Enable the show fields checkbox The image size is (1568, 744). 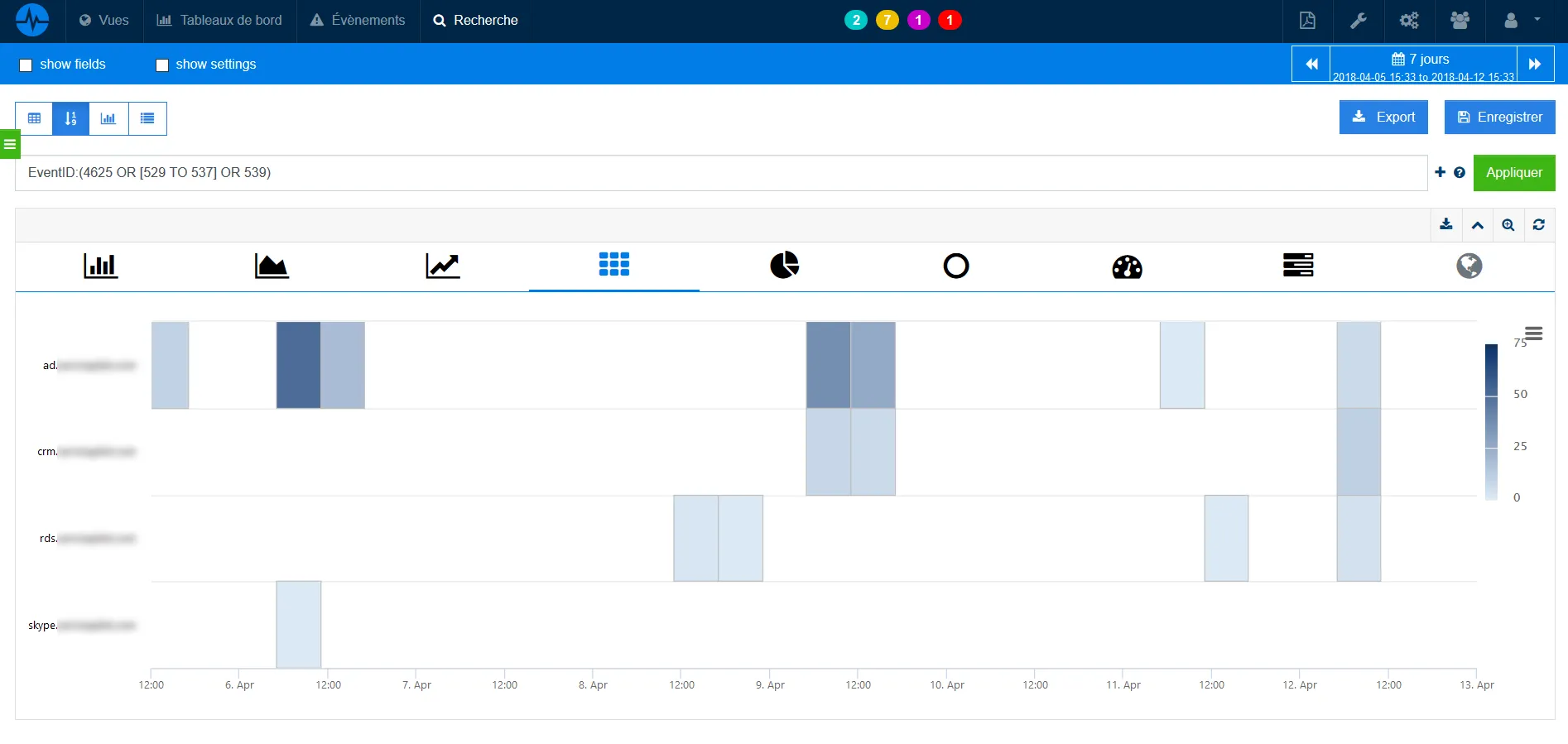pos(26,65)
